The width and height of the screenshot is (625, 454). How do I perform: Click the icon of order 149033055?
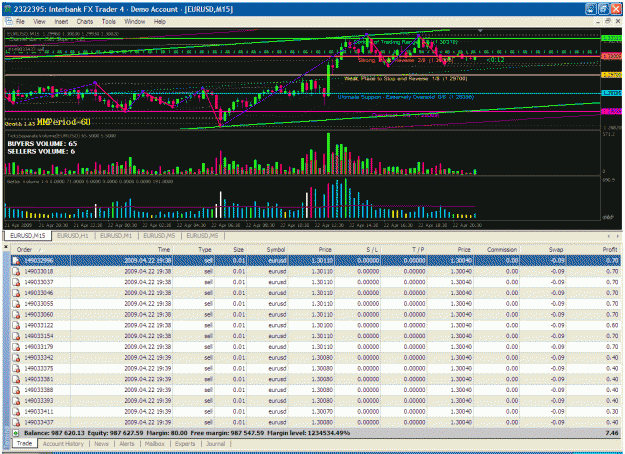16,304
